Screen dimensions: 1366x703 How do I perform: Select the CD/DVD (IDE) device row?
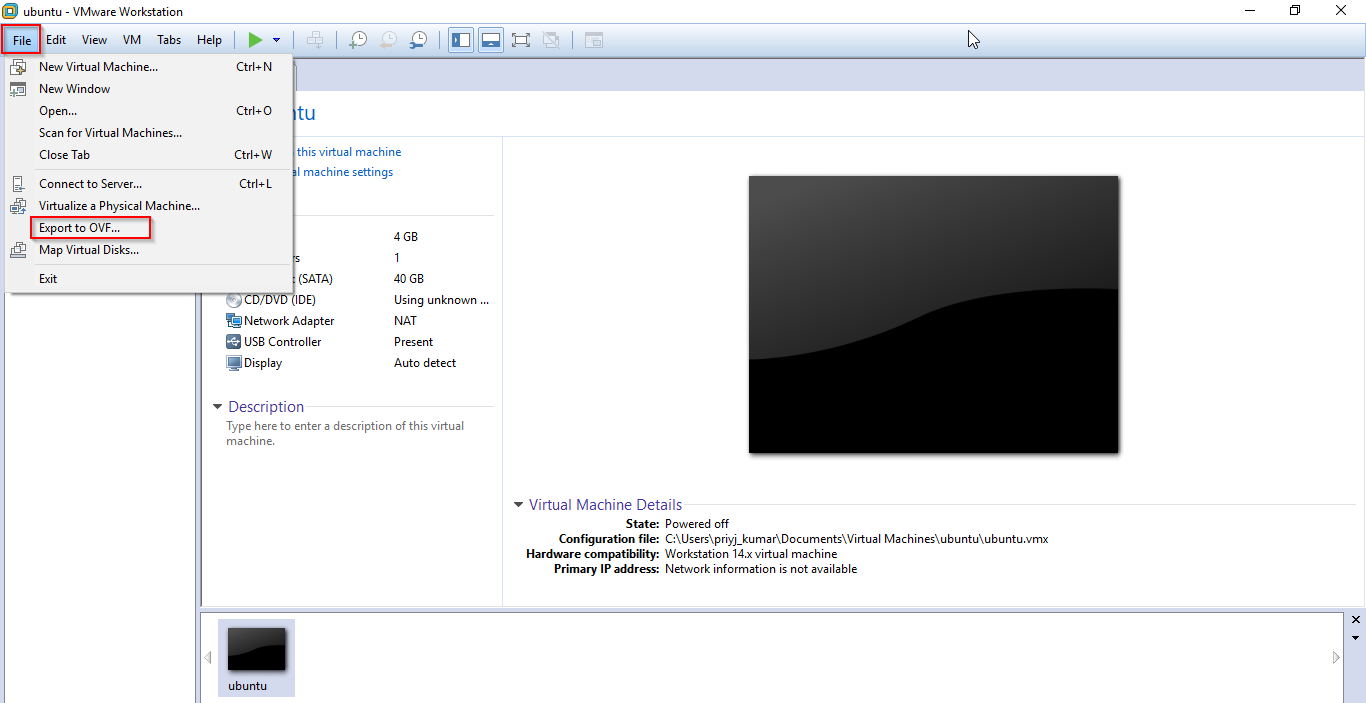tap(358, 300)
